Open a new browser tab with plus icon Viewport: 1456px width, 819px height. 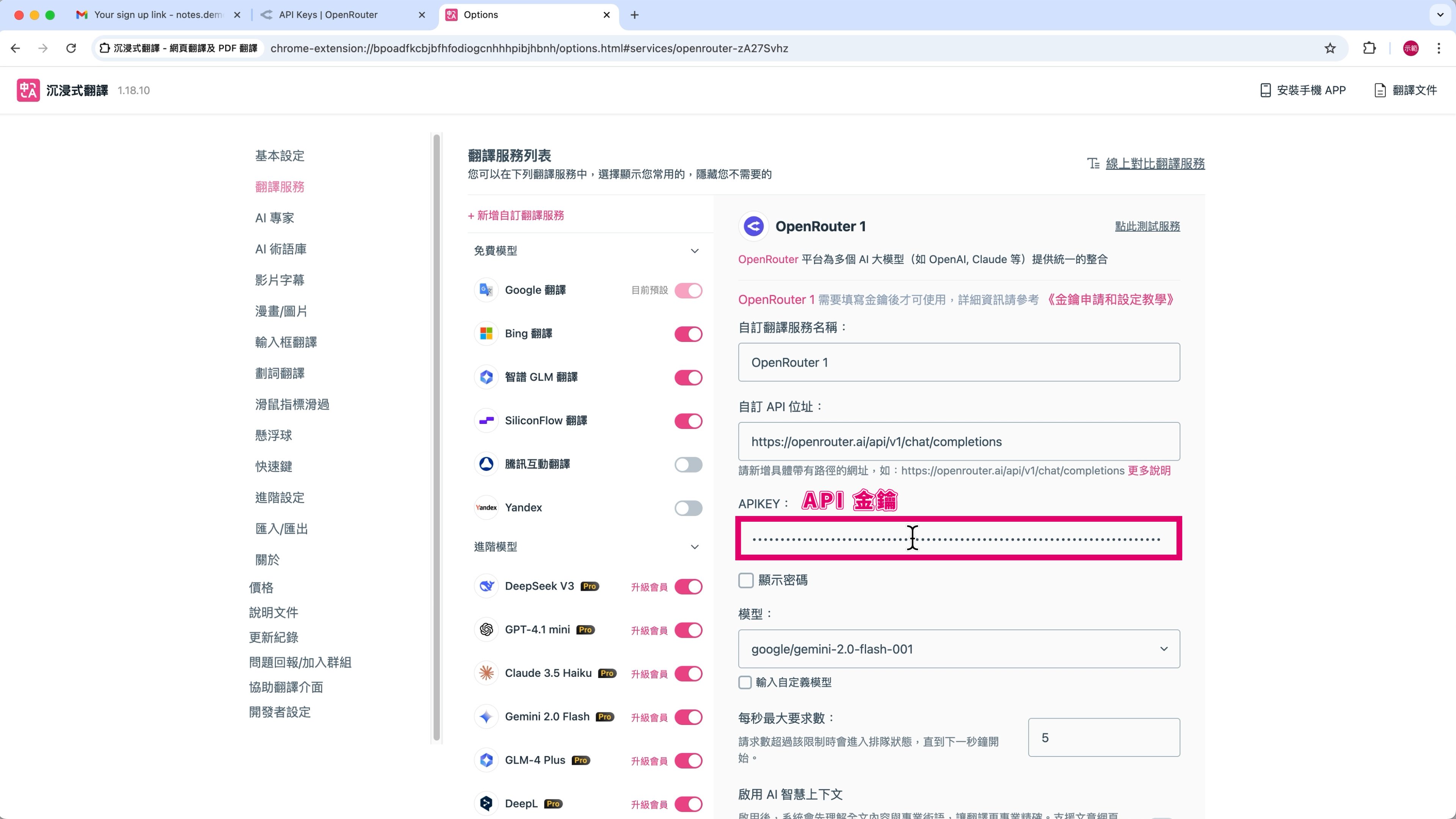pos(634,15)
